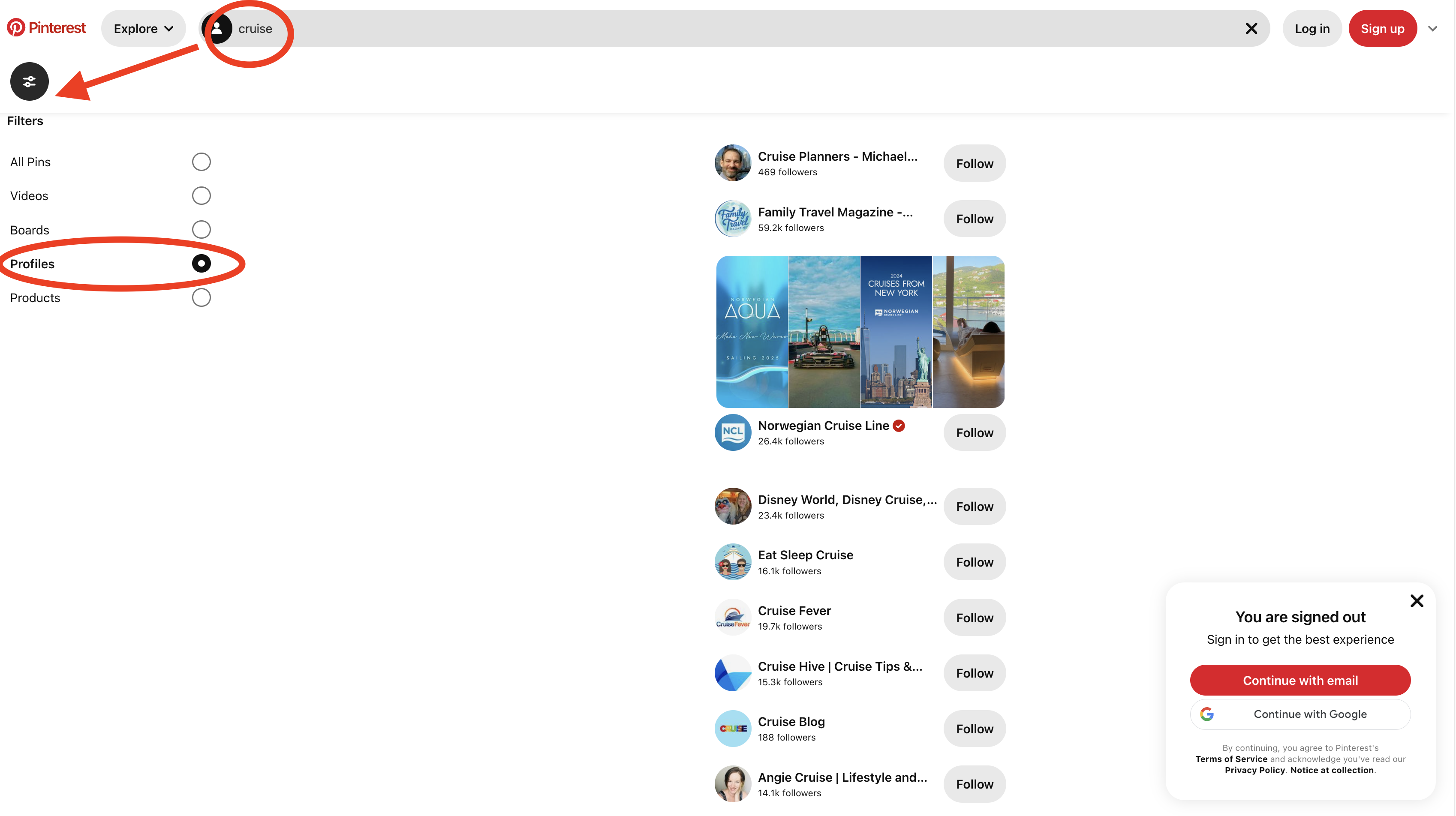Select the Videos radio button
Viewport: 1456px width, 816px height.
click(x=201, y=195)
